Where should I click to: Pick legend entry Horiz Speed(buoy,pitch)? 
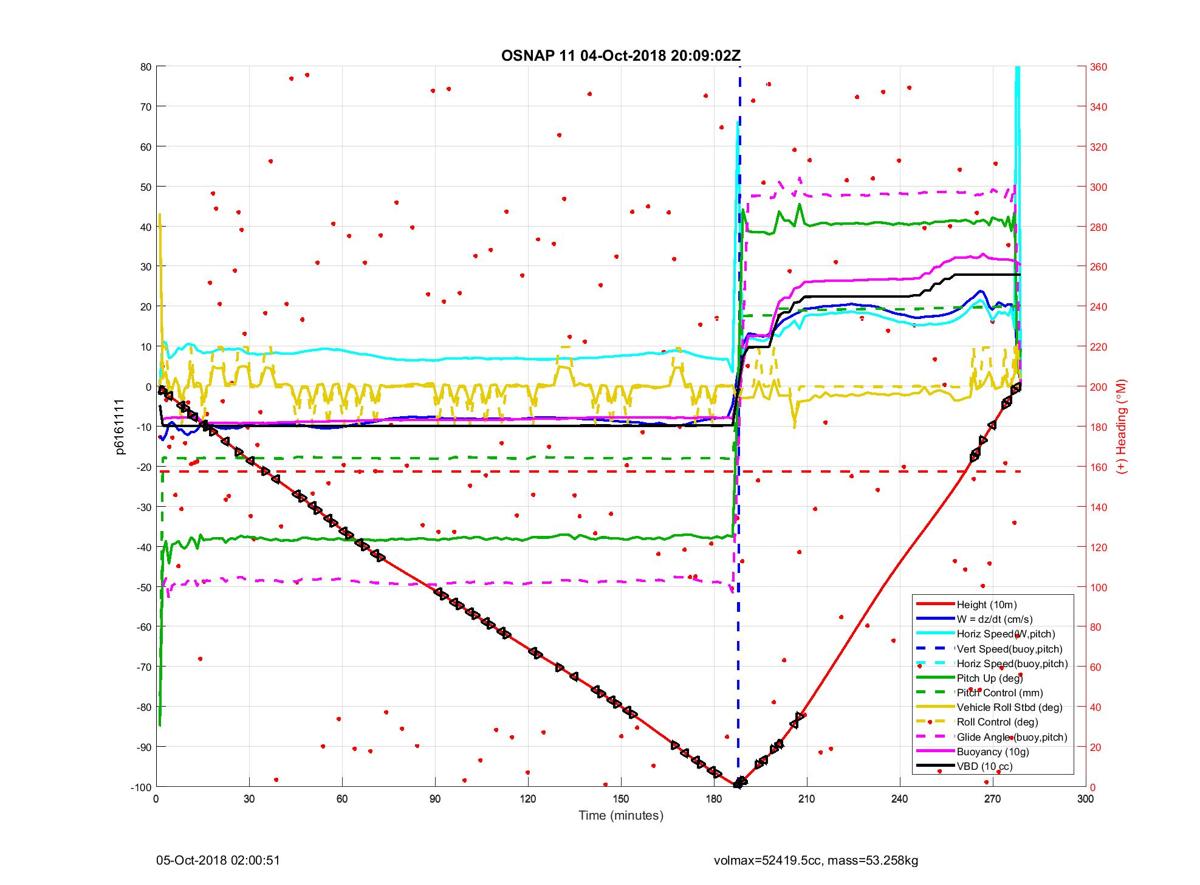click(1012, 663)
